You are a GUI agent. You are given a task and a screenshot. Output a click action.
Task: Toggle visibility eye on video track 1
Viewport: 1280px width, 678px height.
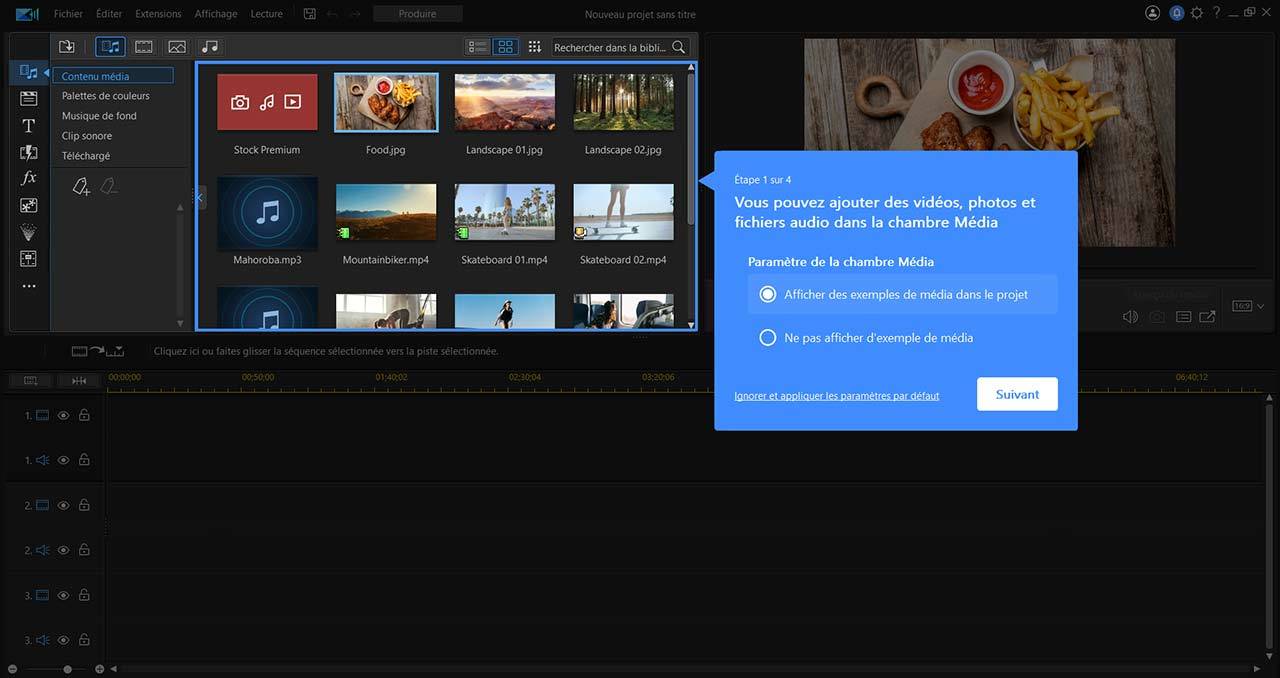pyautogui.click(x=63, y=415)
